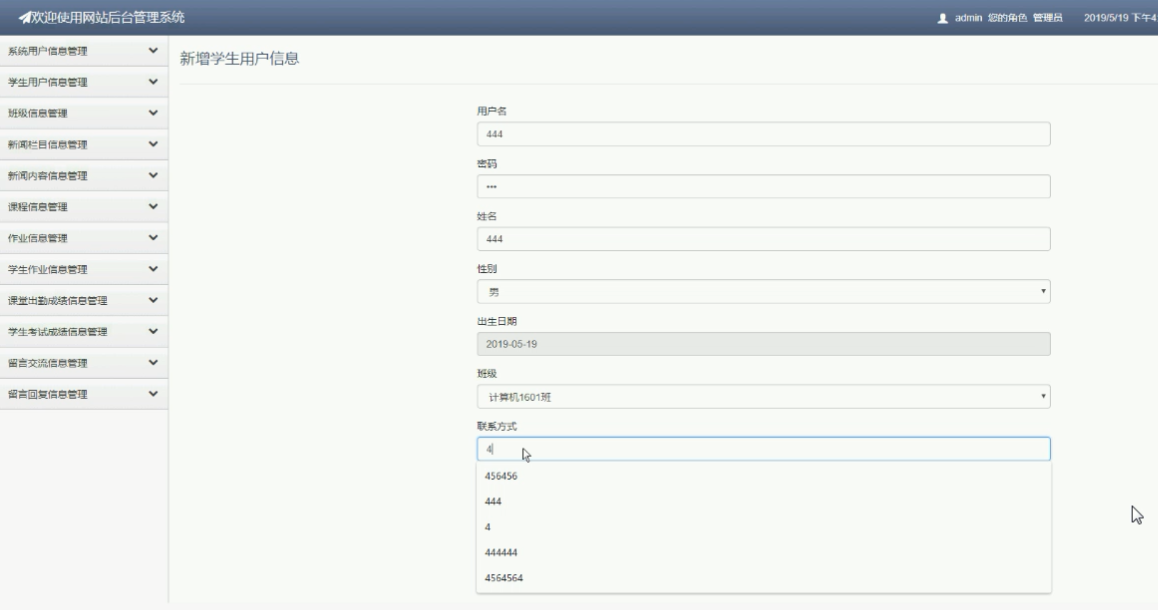Expand 新闻内容信息管理 chevron arrow
Viewport: 1158px width, 610px height.
click(x=153, y=175)
